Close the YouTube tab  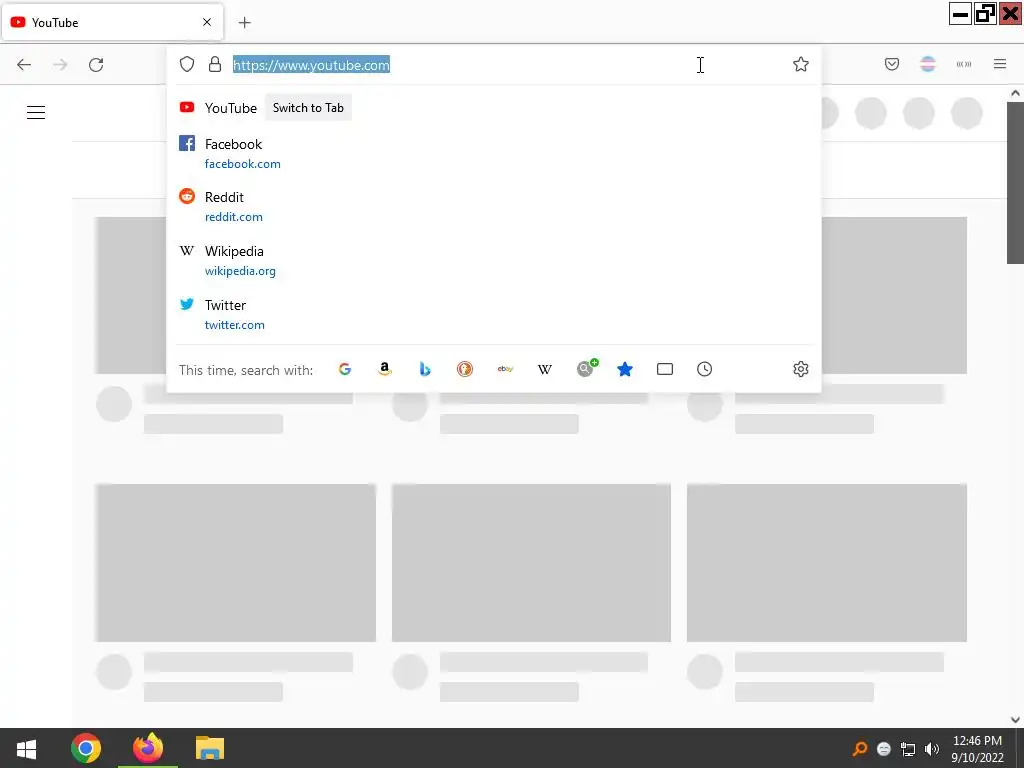pyautogui.click(x=207, y=22)
